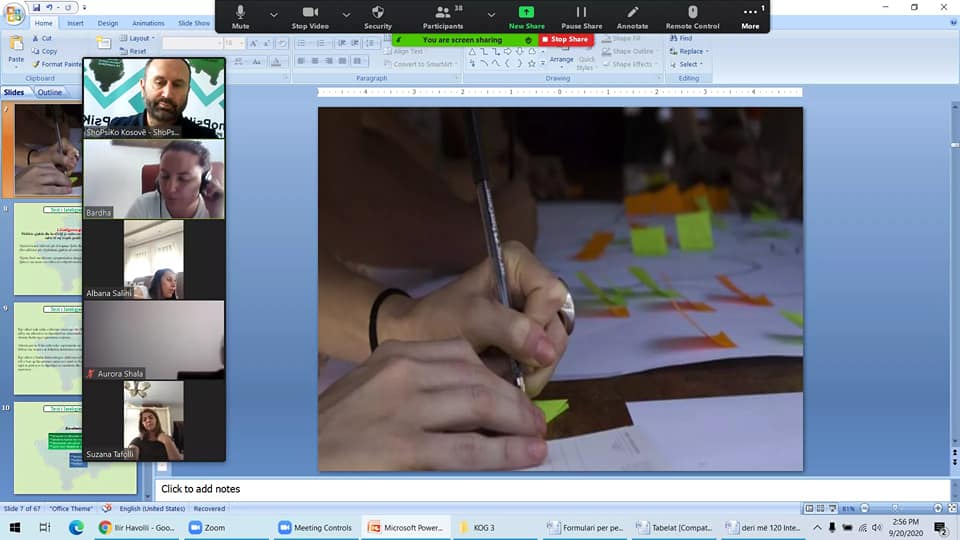Open Microsoft Edge from the taskbar
This screenshot has width=960, height=540.
point(76,527)
